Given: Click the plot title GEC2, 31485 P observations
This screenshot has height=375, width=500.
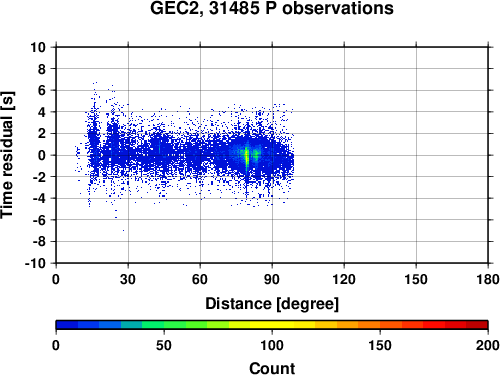Looking at the screenshot, I should pyautogui.click(x=272, y=8).
